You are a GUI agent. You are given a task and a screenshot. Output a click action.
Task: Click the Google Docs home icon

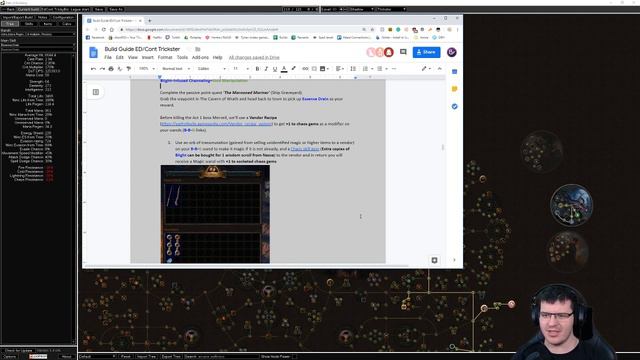click(93, 52)
